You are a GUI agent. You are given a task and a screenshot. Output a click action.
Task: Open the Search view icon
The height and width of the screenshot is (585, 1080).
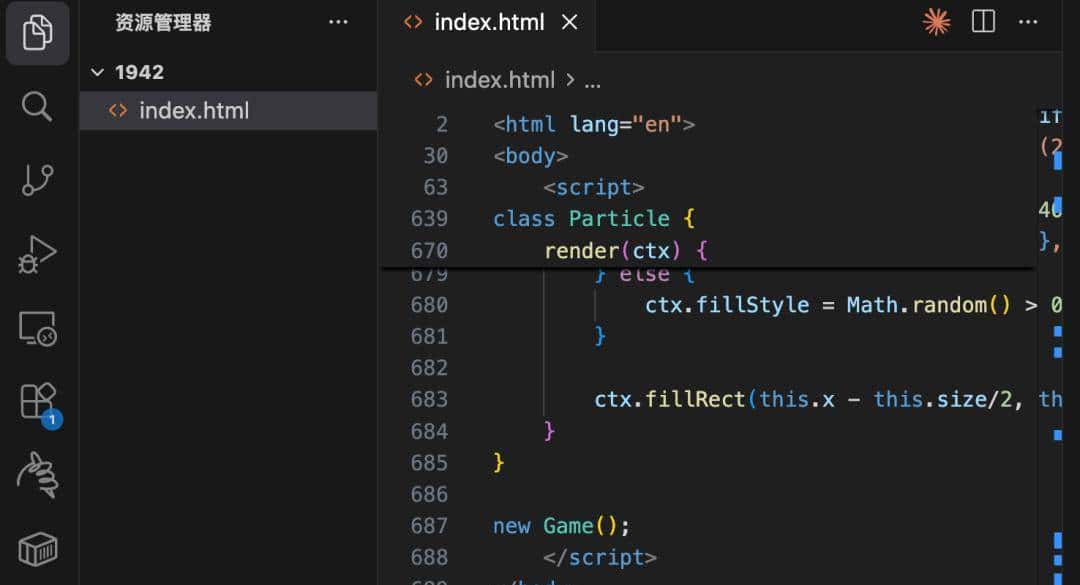(37, 106)
